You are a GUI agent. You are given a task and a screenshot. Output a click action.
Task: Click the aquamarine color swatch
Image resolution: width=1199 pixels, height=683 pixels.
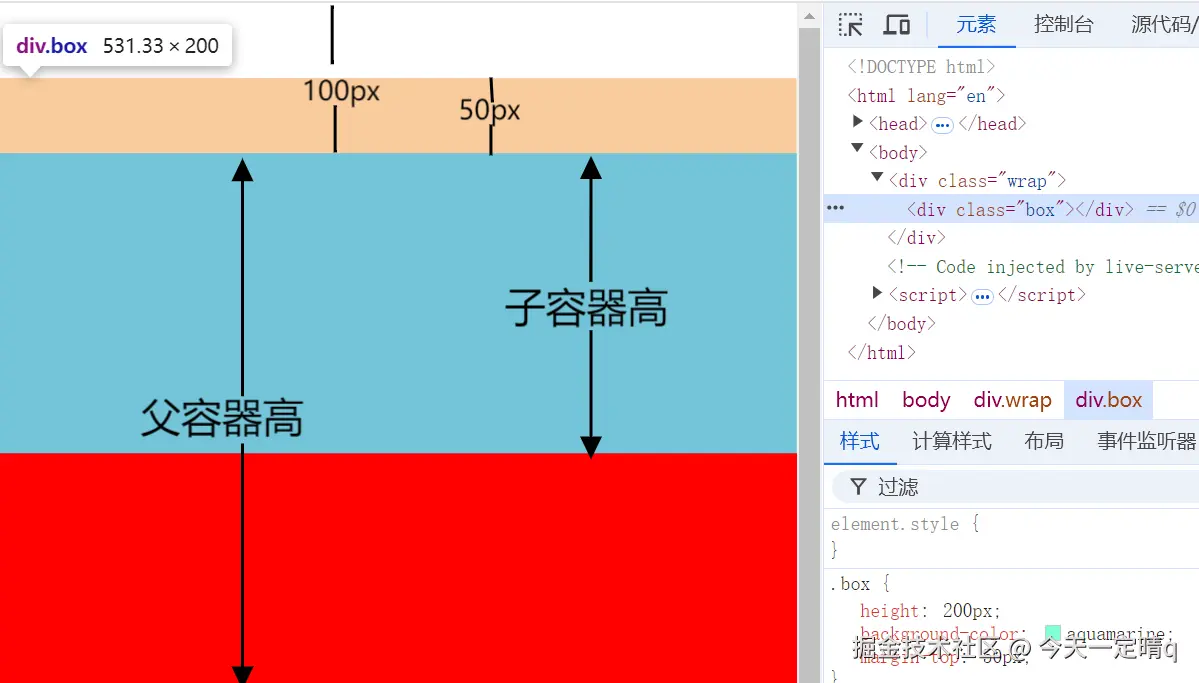(x=1051, y=632)
